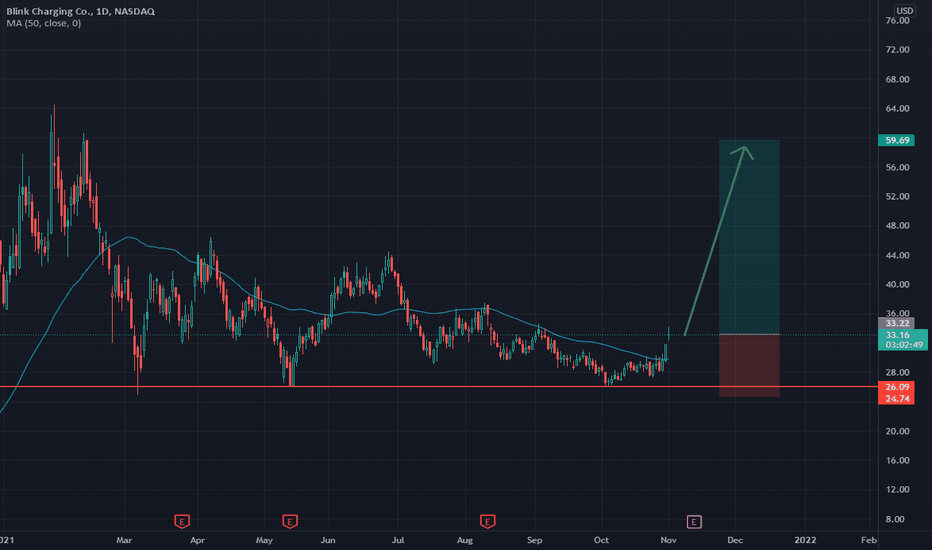Screen dimensions: 932x550
Task: Click the 76.00 price axis label
Action: [897, 20]
